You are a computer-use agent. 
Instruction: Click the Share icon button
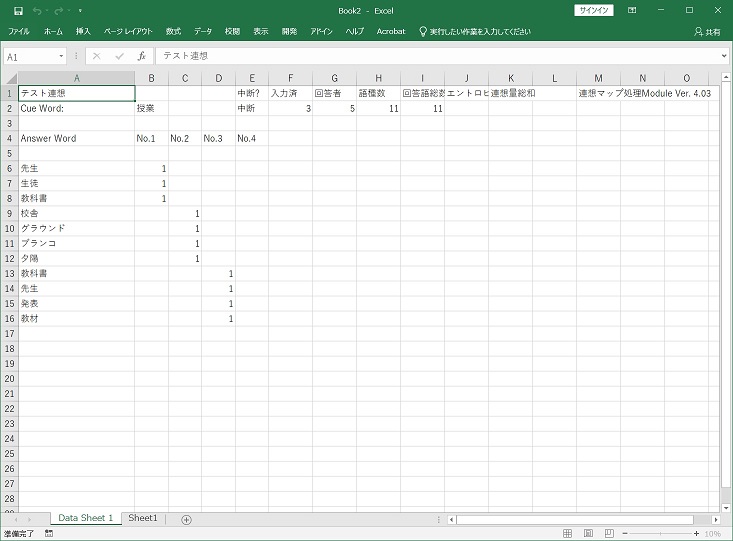(x=706, y=32)
